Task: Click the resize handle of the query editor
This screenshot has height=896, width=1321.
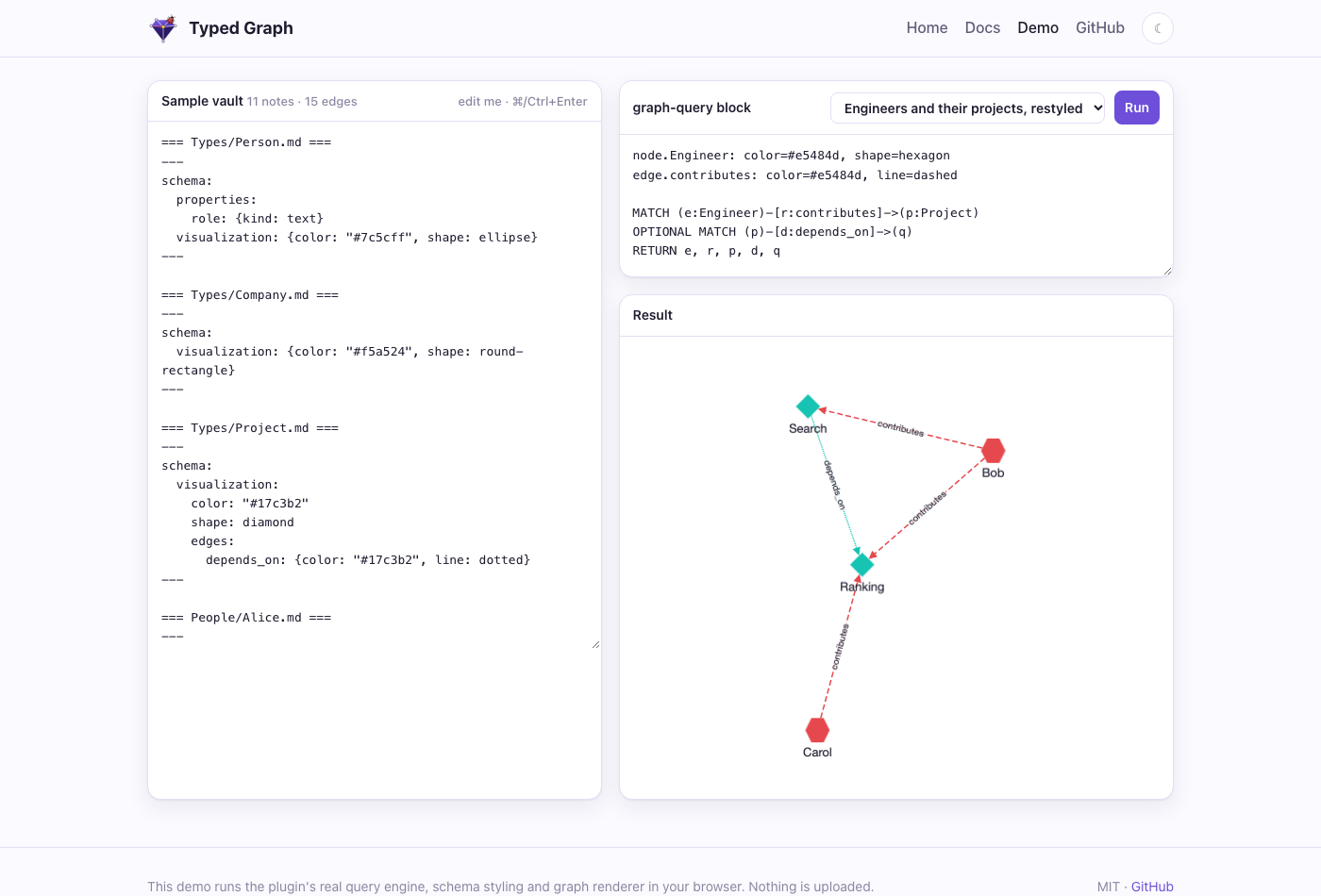Action: click(x=1167, y=271)
